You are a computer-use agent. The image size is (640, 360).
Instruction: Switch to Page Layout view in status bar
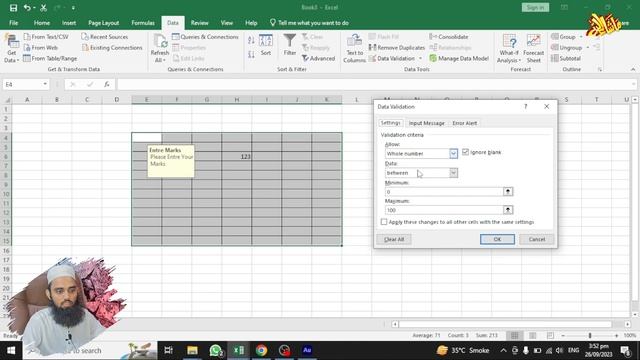(x=533, y=336)
